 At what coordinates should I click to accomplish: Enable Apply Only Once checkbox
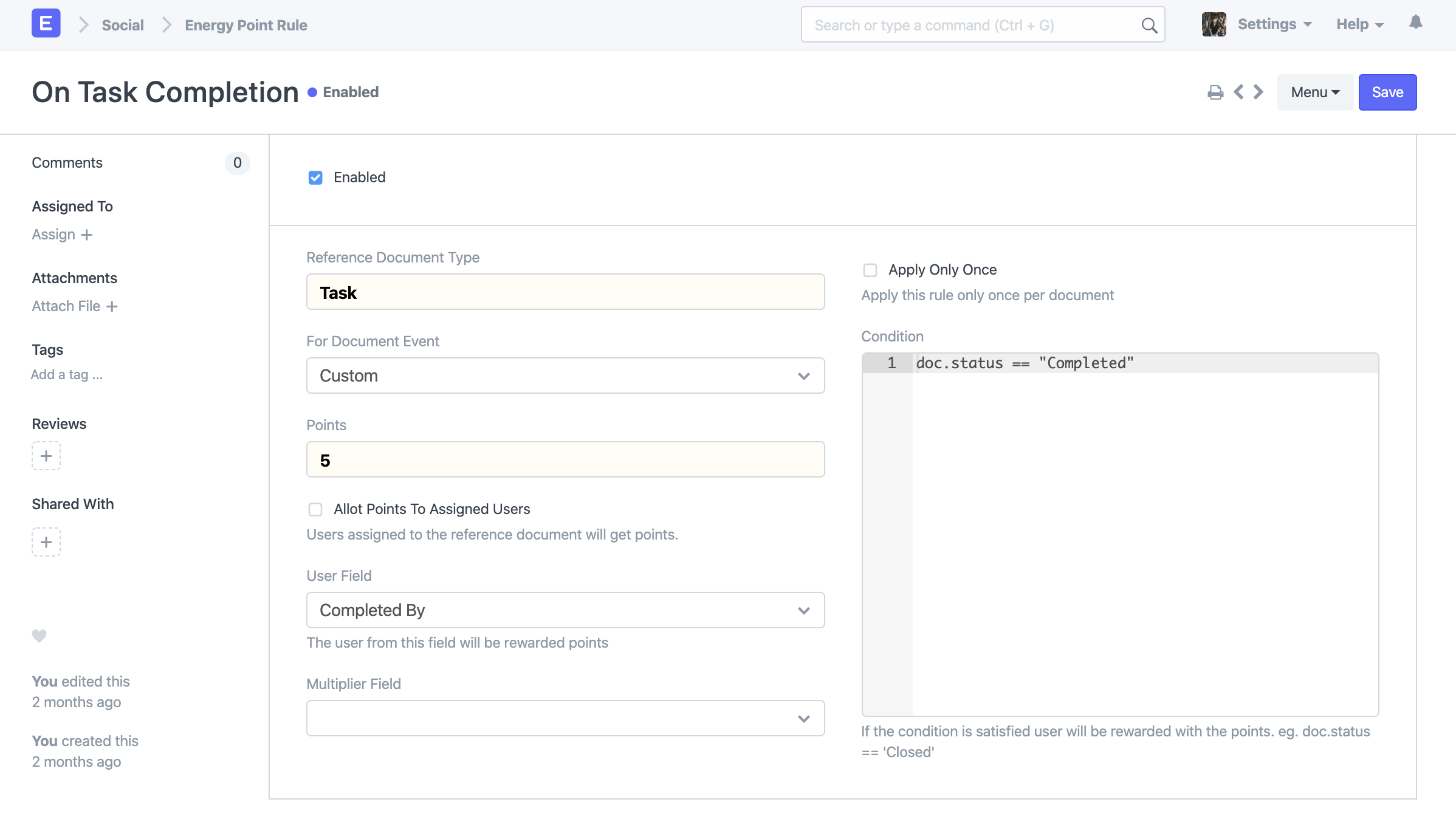tap(870, 270)
